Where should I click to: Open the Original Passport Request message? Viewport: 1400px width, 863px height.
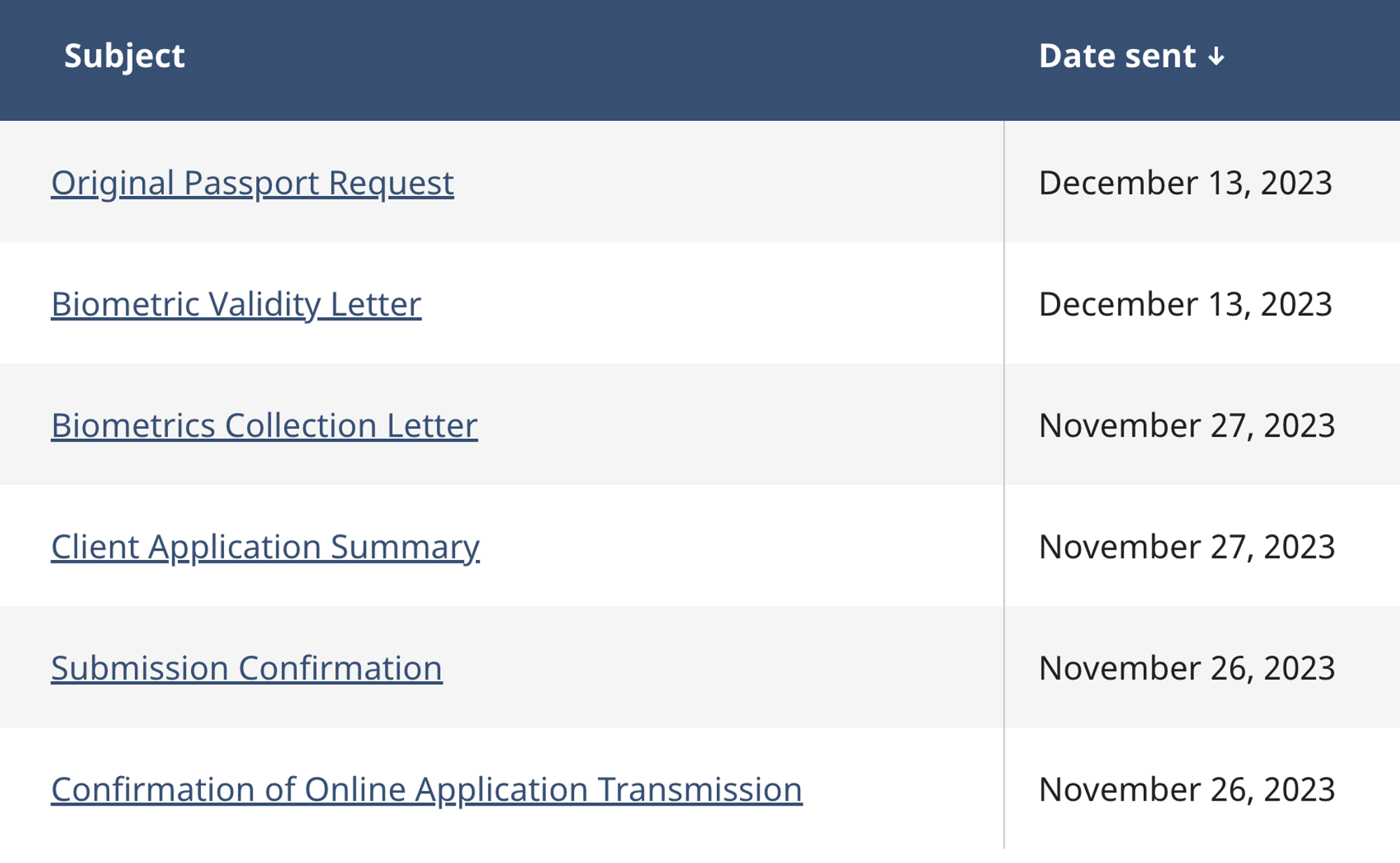coord(252,183)
